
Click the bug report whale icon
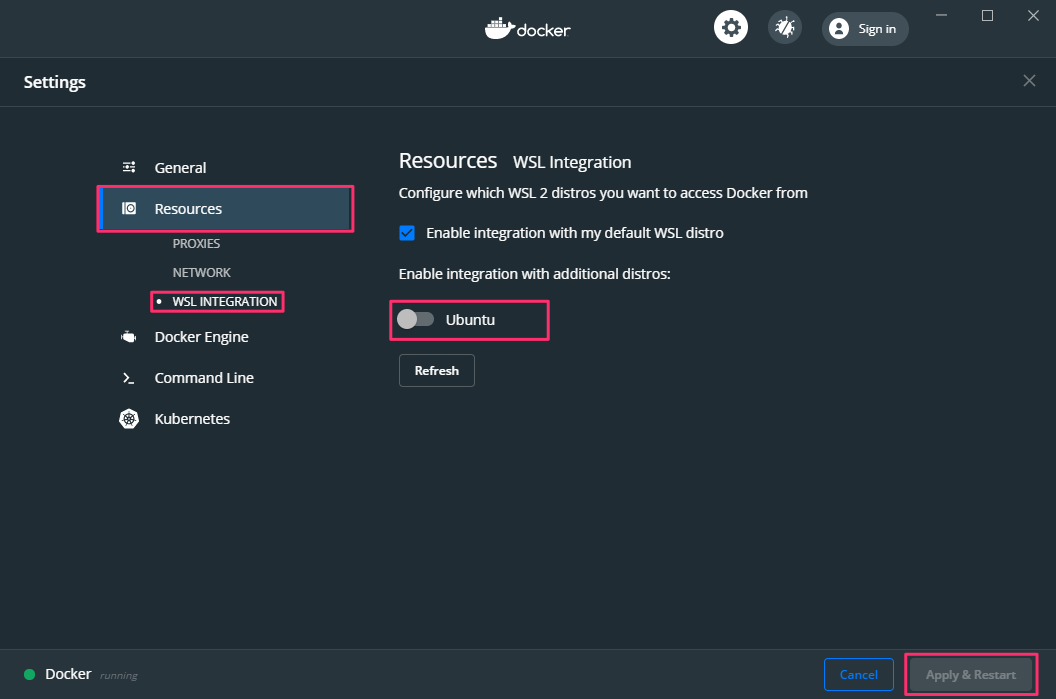tap(784, 27)
